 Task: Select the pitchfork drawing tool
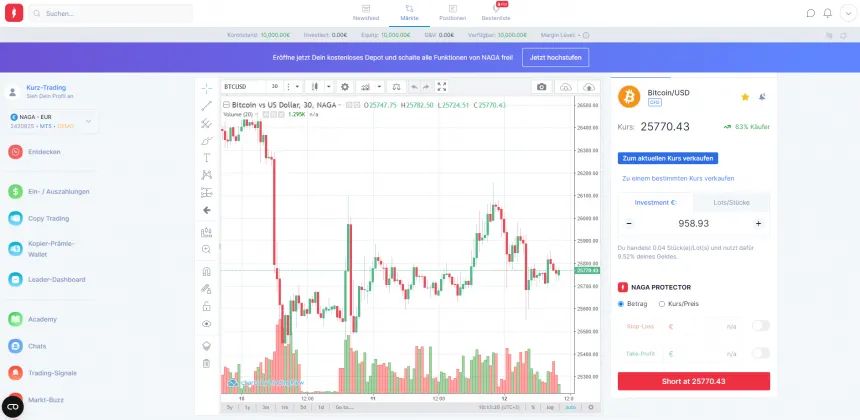(207, 123)
